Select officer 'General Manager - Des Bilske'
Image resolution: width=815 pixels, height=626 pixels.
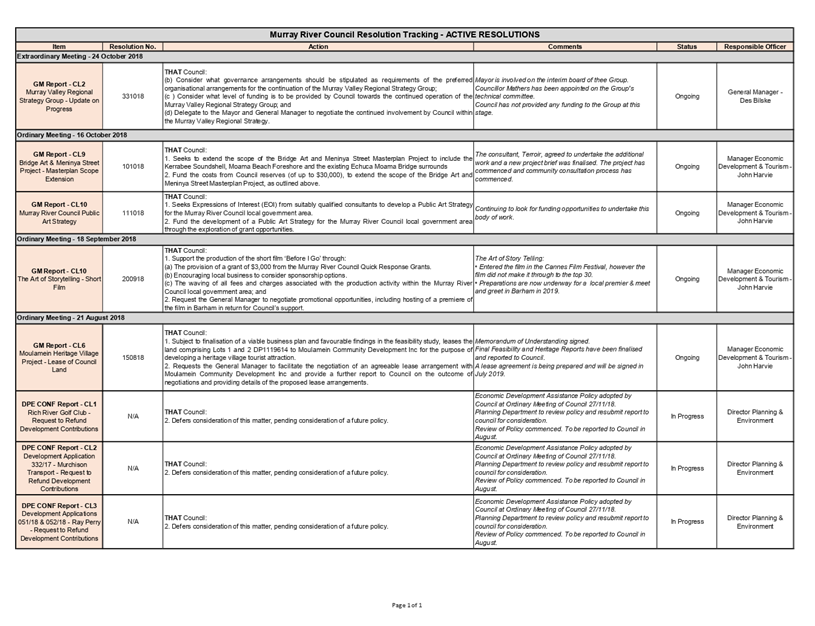coord(755,96)
